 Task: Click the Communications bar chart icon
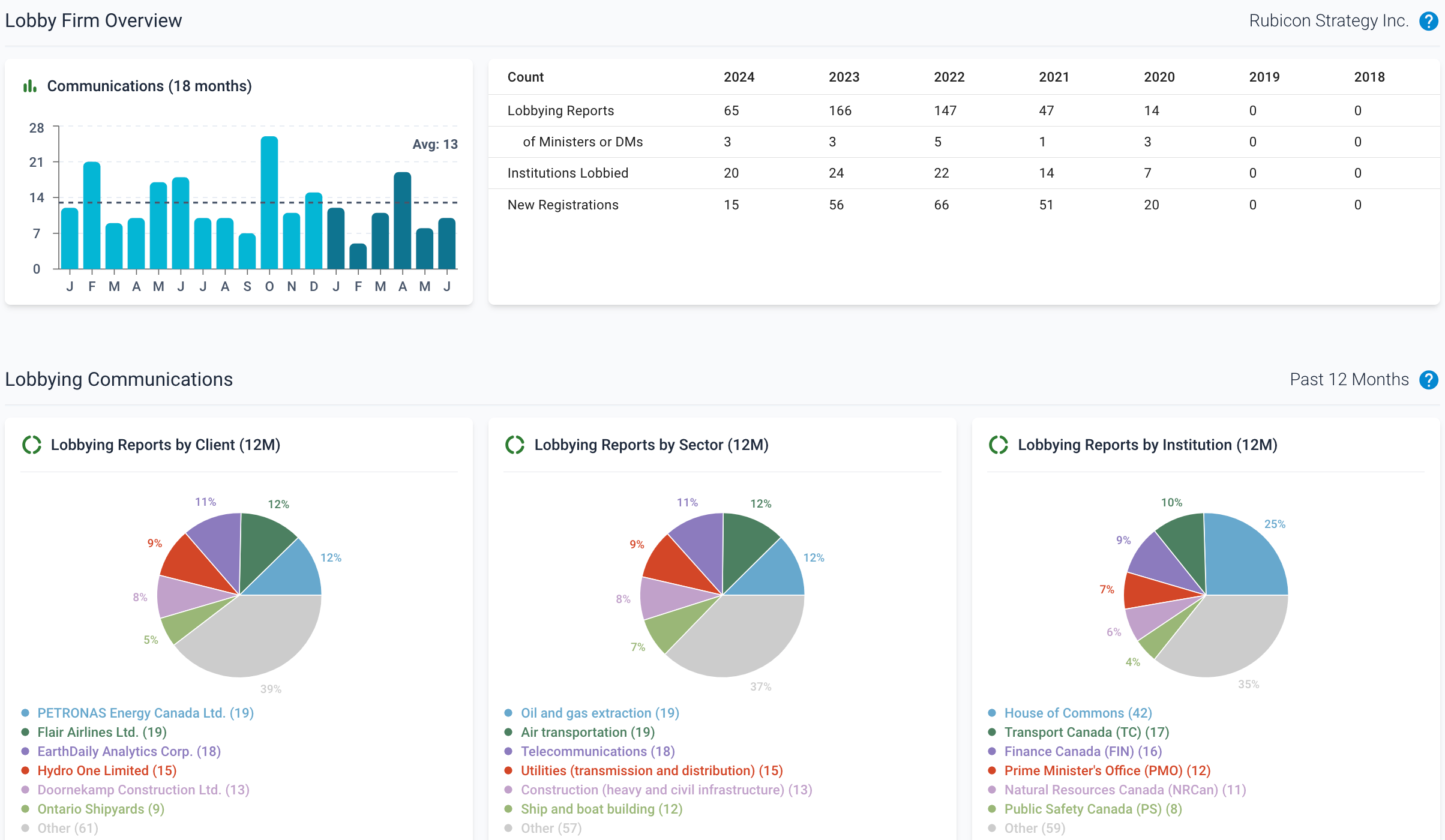click(29, 86)
